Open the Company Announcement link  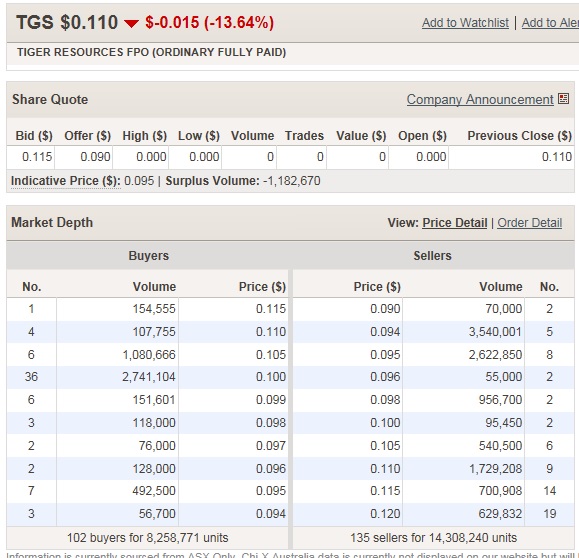click(x=480, y=99)
